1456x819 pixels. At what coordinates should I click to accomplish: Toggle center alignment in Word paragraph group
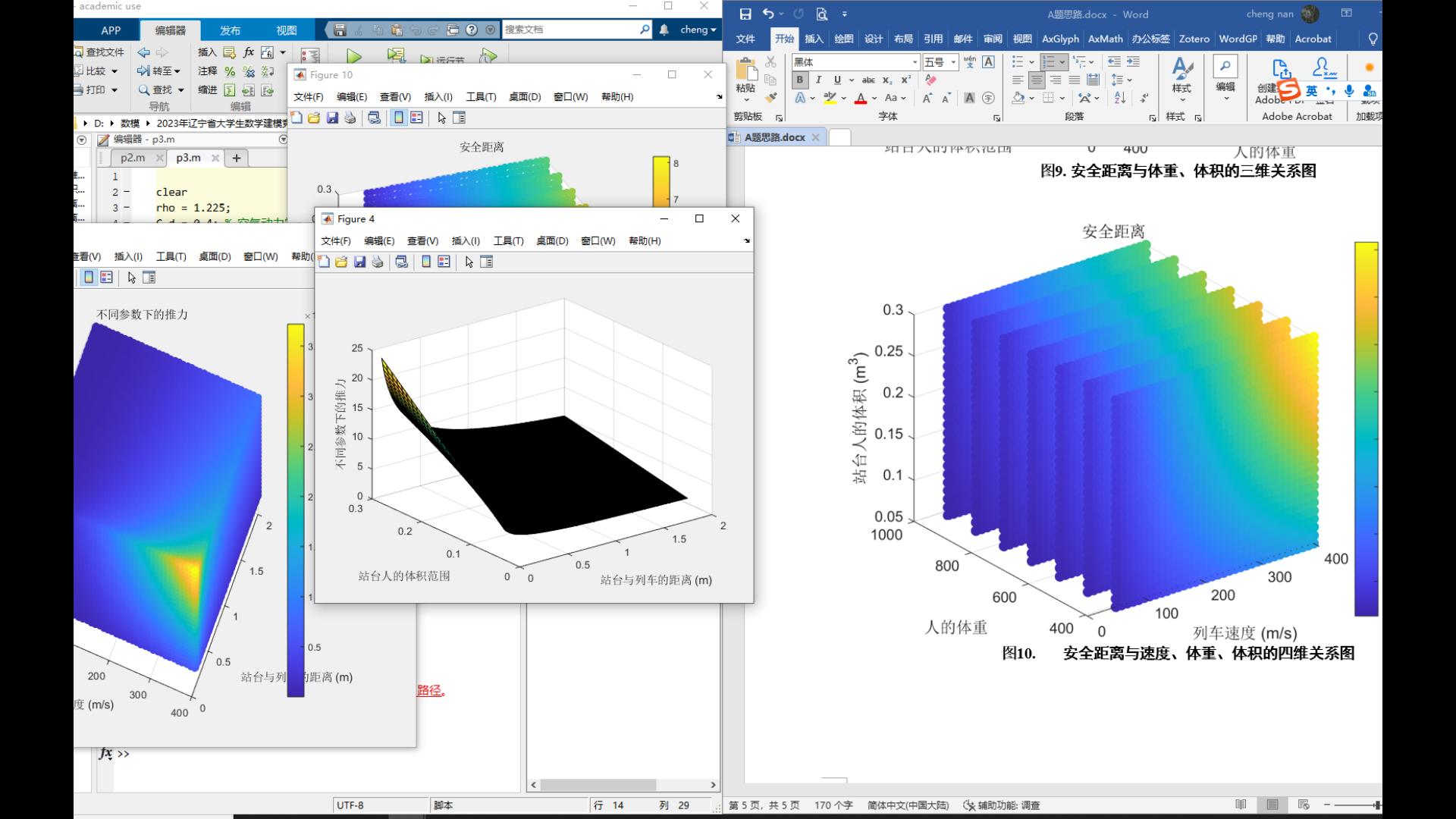[1037, 80]
